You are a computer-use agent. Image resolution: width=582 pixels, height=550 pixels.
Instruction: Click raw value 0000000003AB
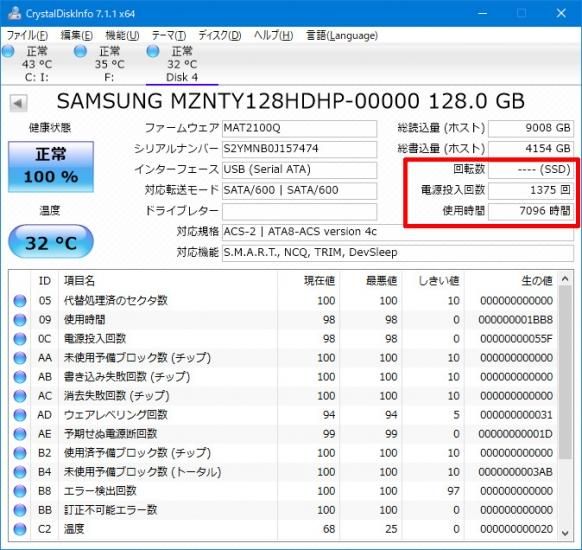[516, 472]
